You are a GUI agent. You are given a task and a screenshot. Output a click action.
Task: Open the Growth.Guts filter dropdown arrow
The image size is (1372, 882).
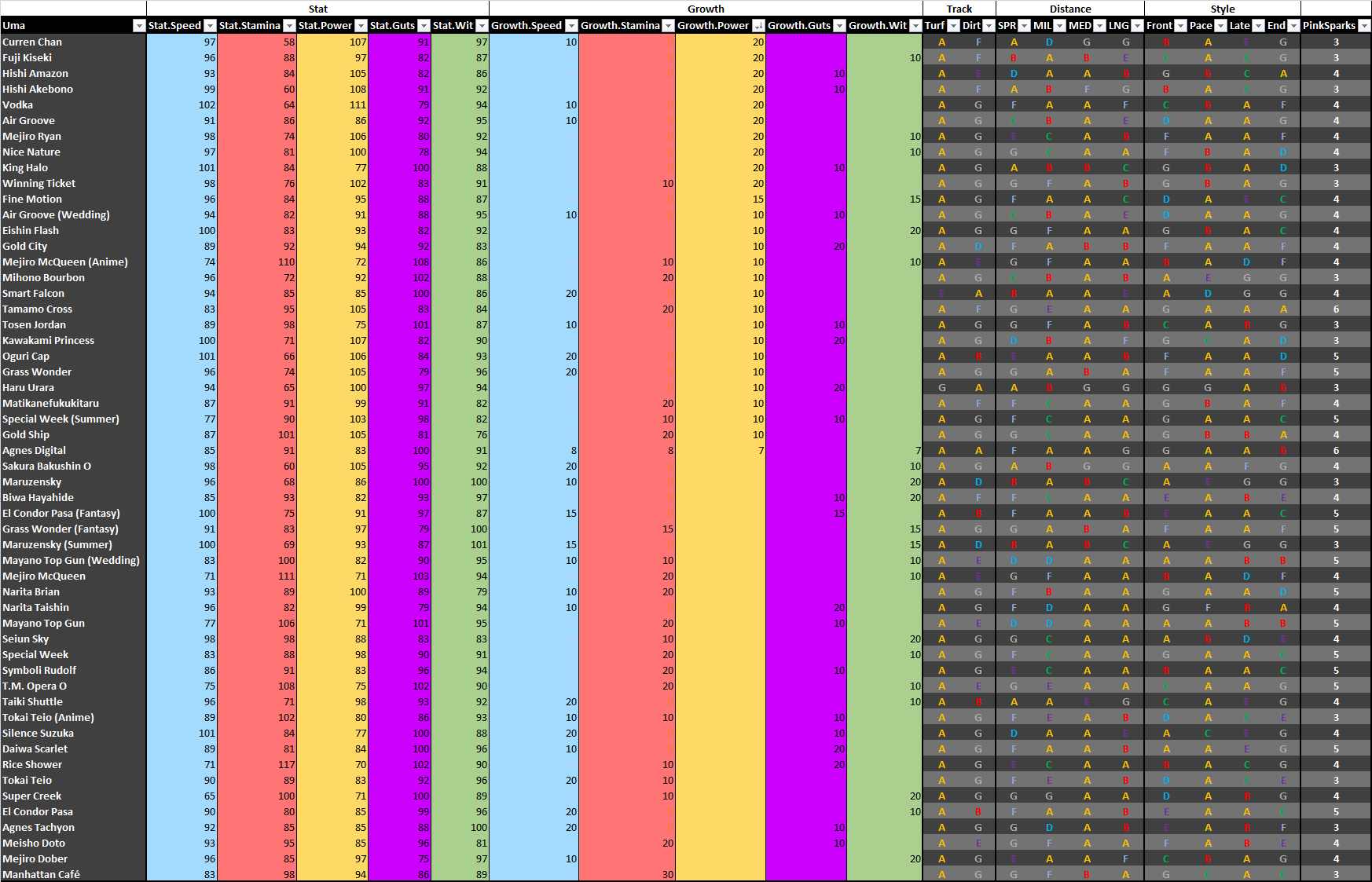pyautogui.click(x=839, y=26)
